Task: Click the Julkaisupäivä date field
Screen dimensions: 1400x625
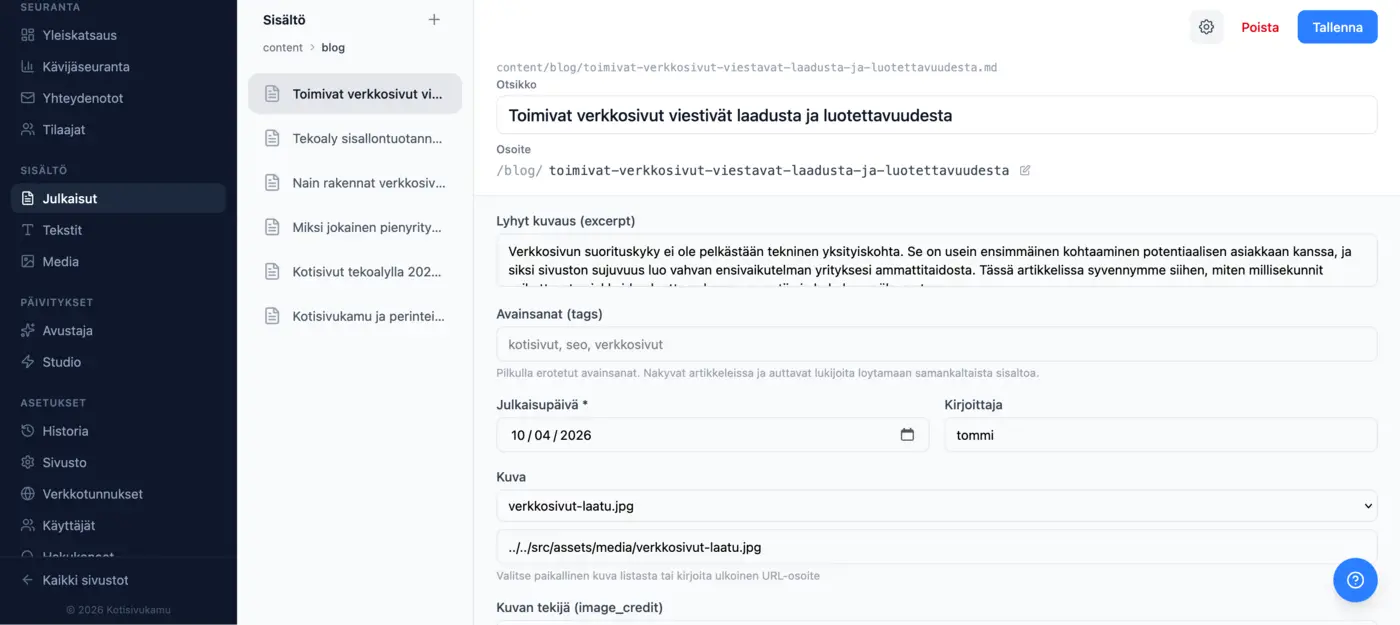Action: pos(712,435)
